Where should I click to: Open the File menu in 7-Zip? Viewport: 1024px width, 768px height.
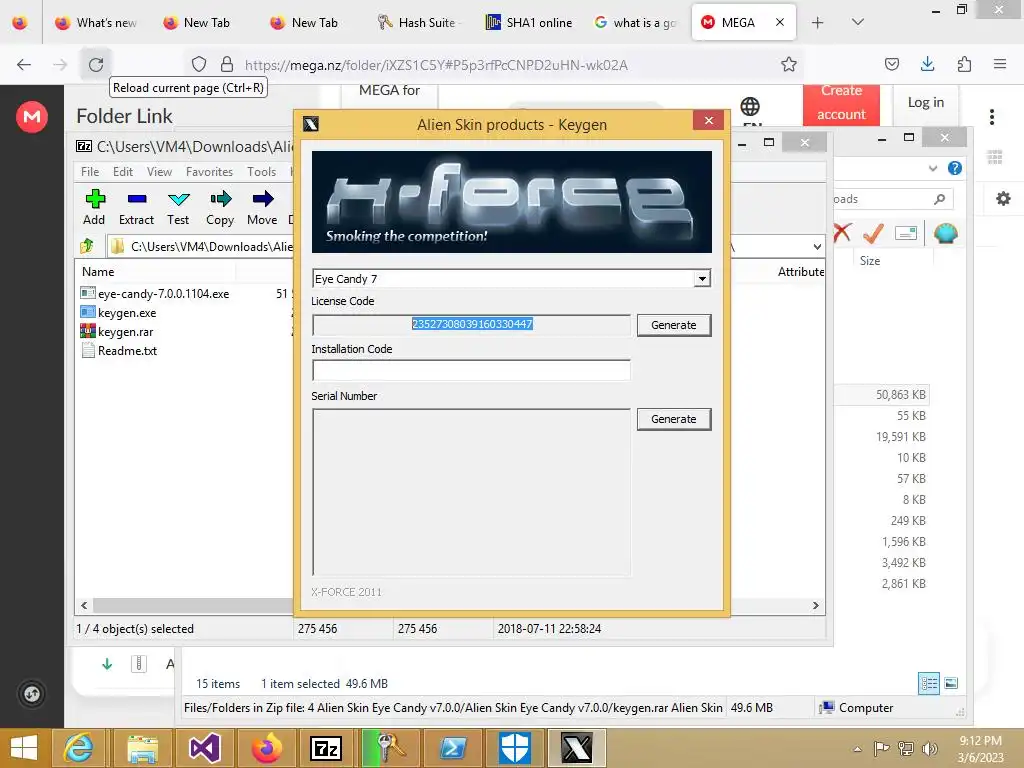[90, 172]
